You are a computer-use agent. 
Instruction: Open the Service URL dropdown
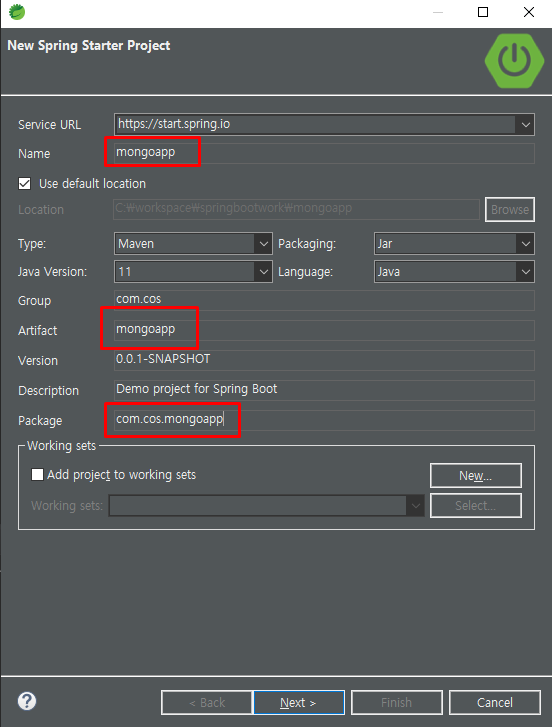point(525,125)
